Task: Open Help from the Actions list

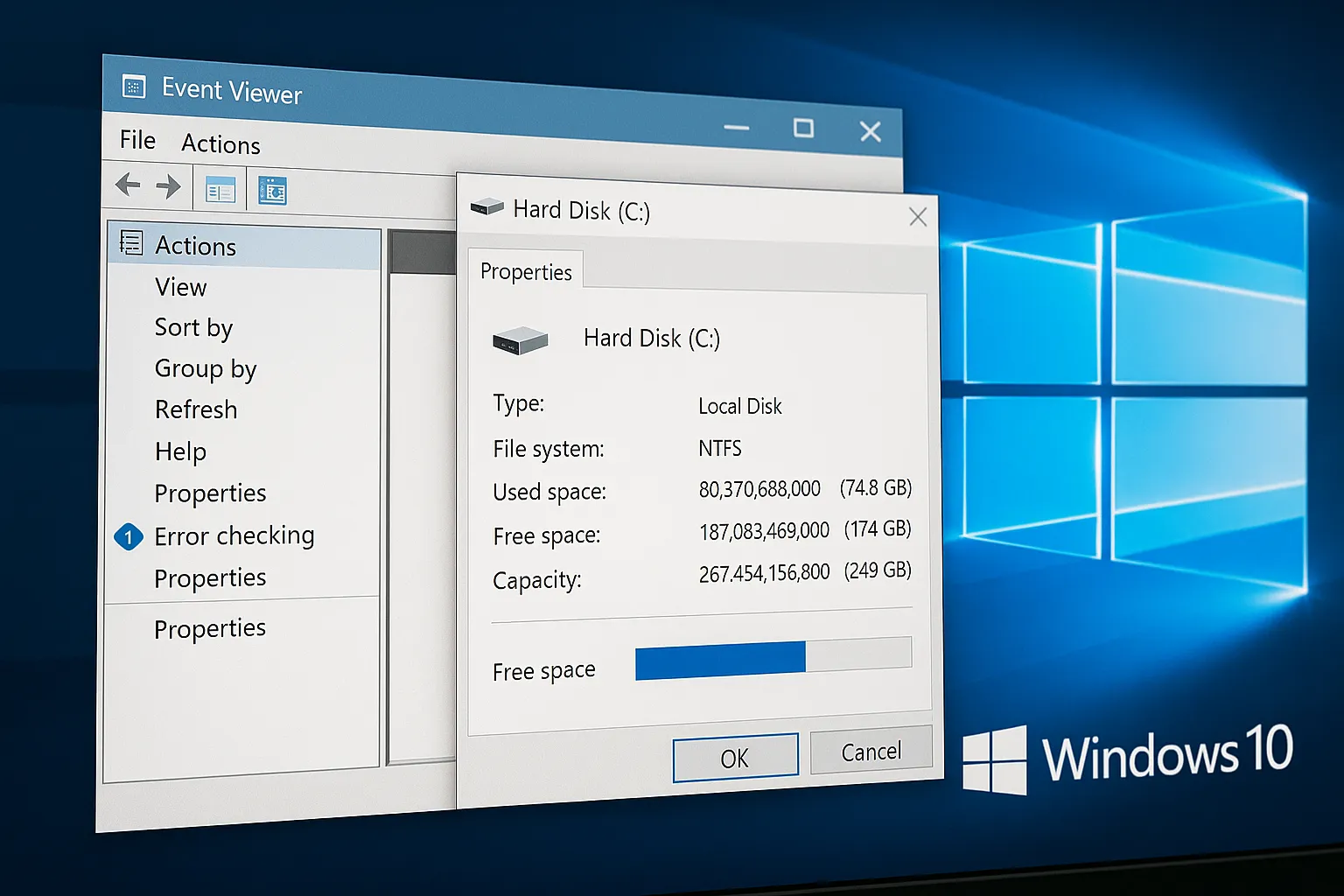Action: tap(180, 451)
